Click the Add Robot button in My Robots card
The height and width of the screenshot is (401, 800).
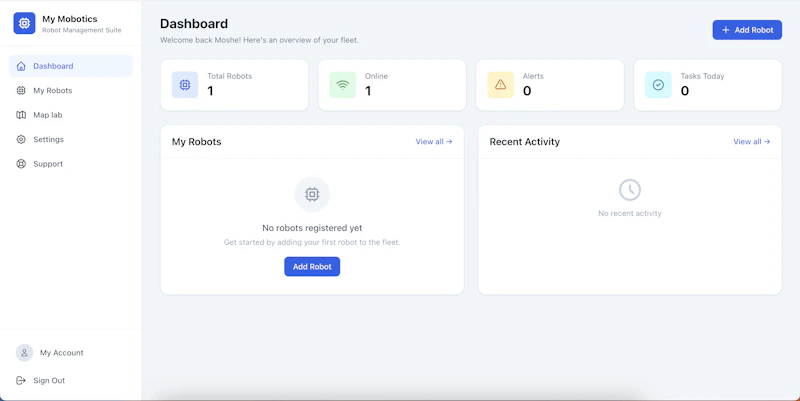pos(312,266)
